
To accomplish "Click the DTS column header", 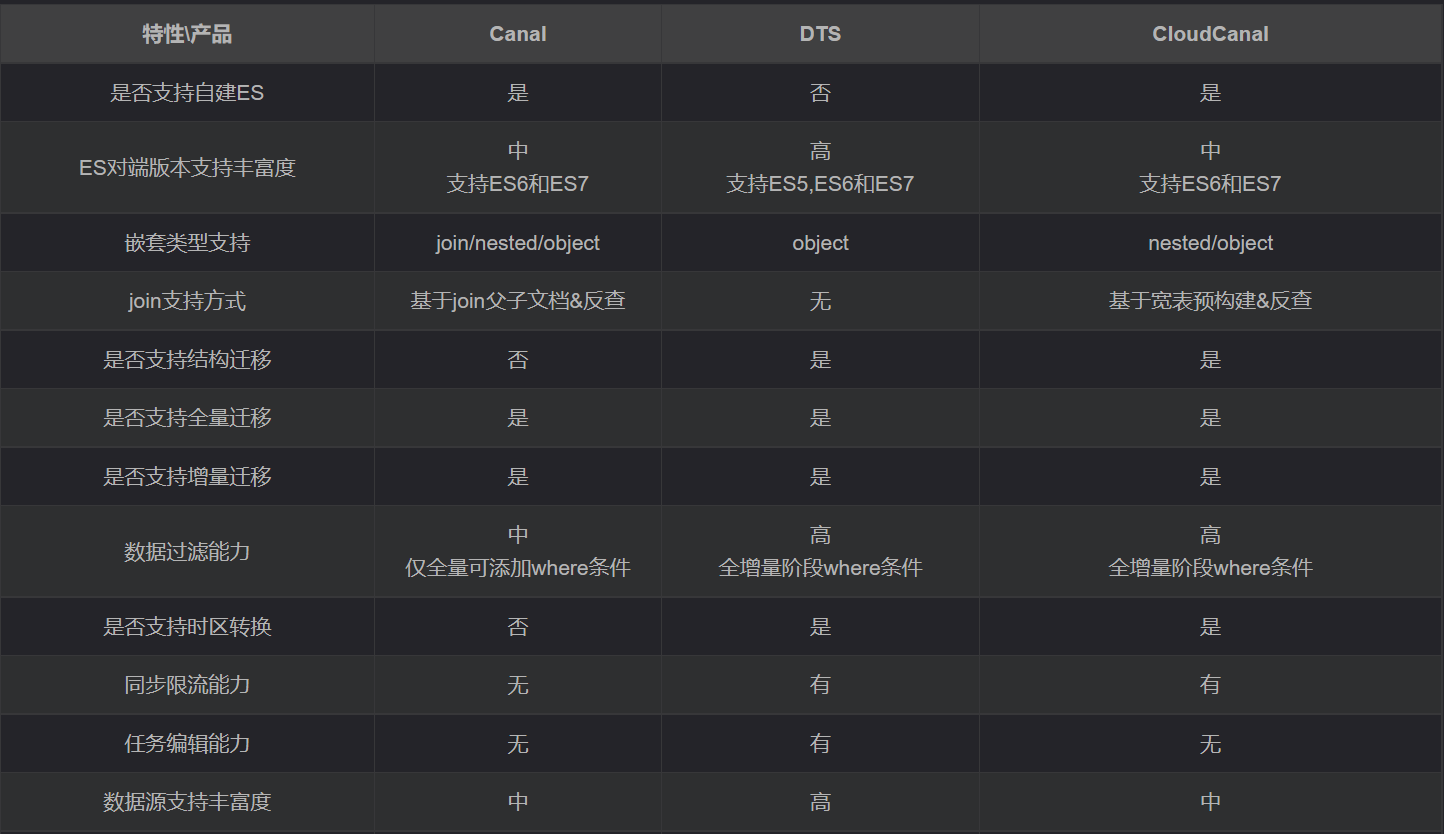I will (x=820, y=34).
